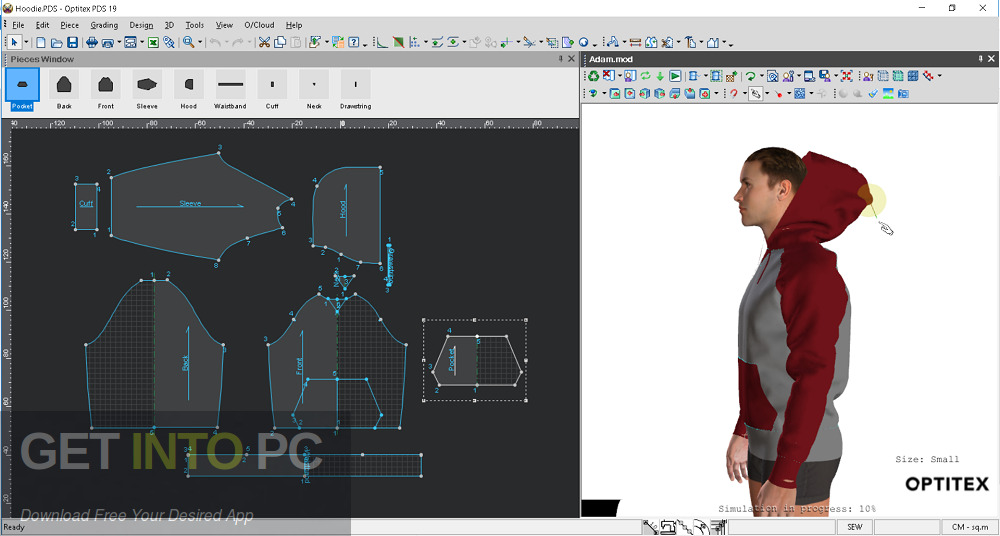Viewport: 1000px width, 536px height.
Task: Pin the Adam.mod 3D panel
Action: click(980, 59)
